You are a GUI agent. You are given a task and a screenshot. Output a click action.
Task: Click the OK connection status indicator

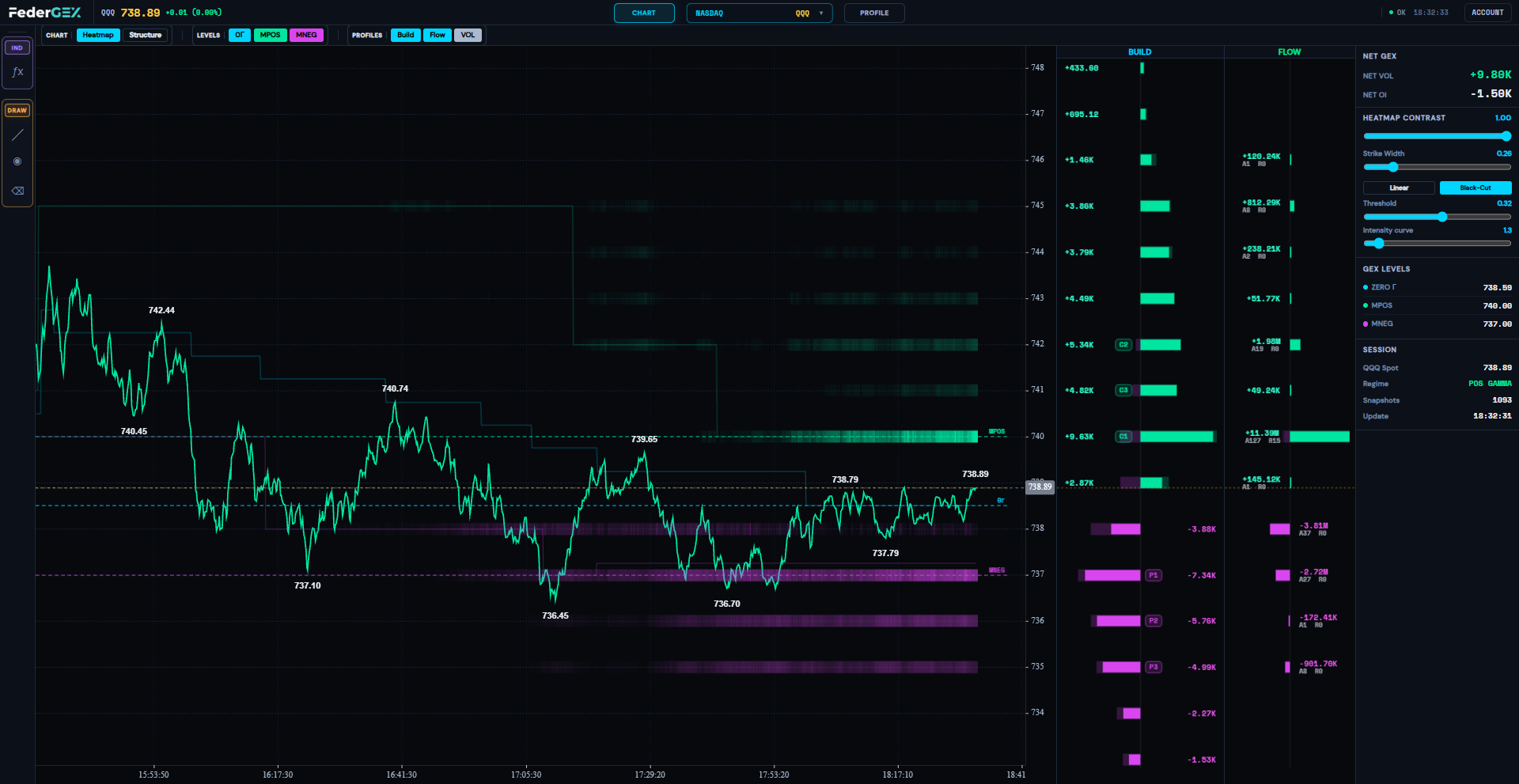(1397, 13)
